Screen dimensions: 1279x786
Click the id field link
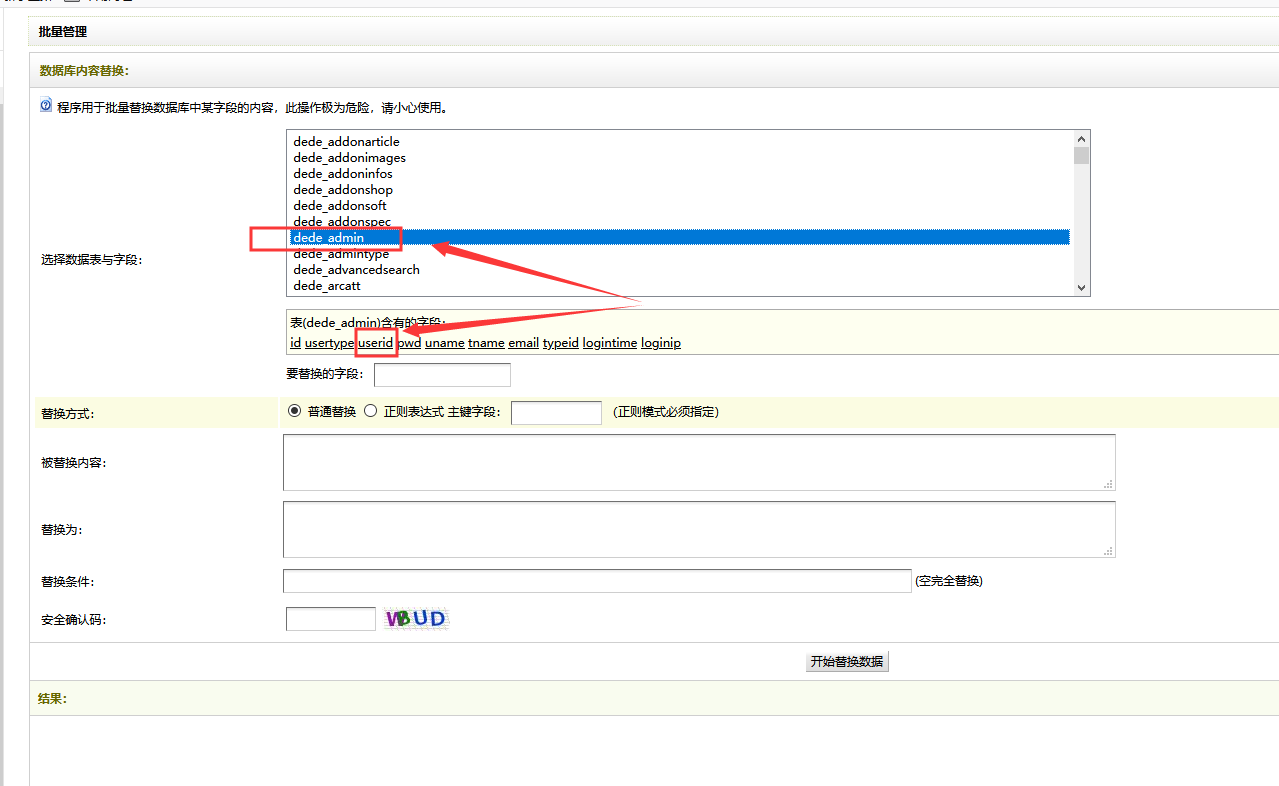point(296,343)
